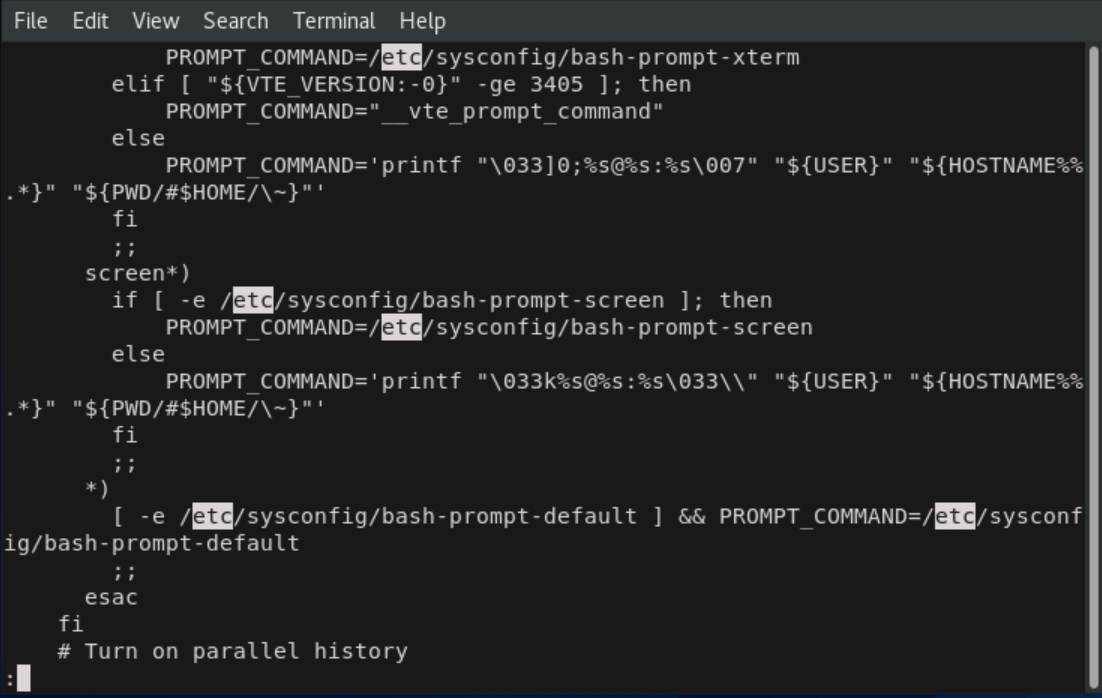Open the Search menu
This screenshot has height=698, width=1102.
(235, 20)
